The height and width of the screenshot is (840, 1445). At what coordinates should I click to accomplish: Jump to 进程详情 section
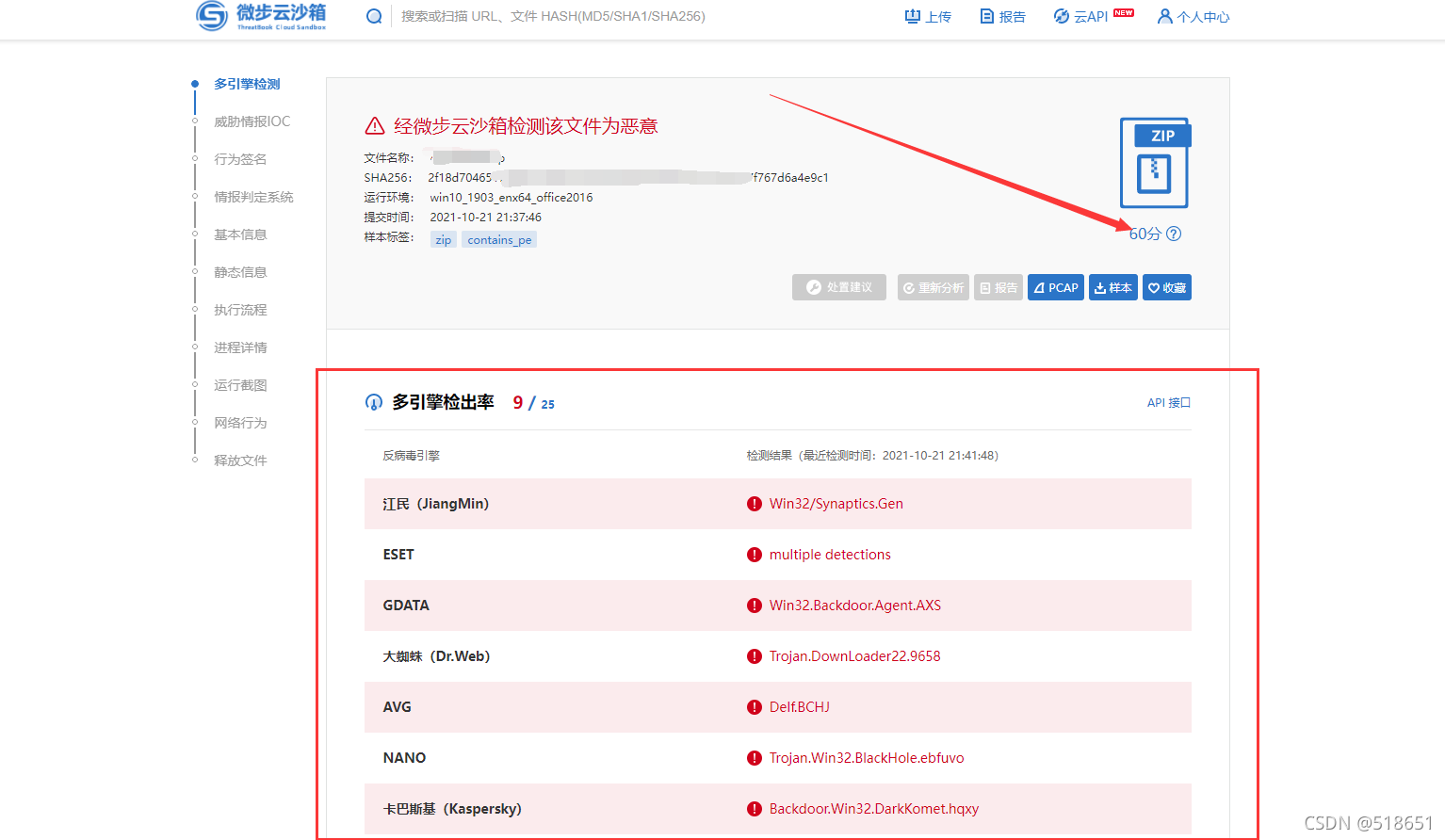pos(240,347)
